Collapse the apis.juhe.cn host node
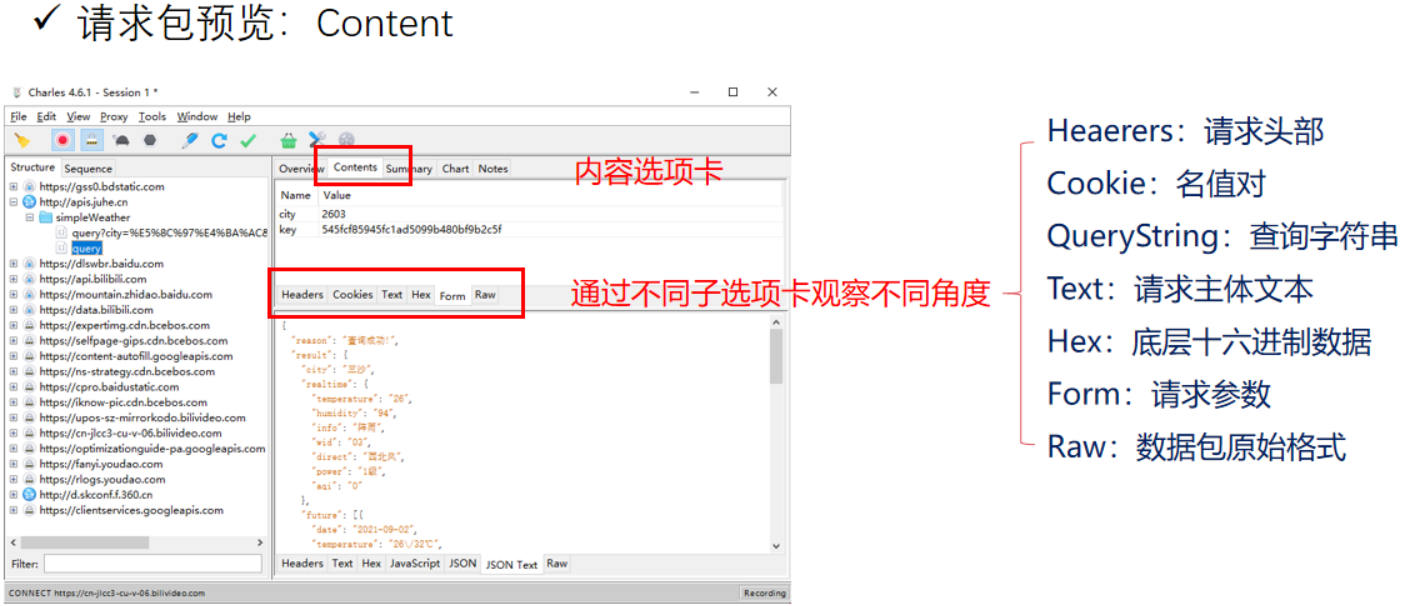 click(14, 202)
